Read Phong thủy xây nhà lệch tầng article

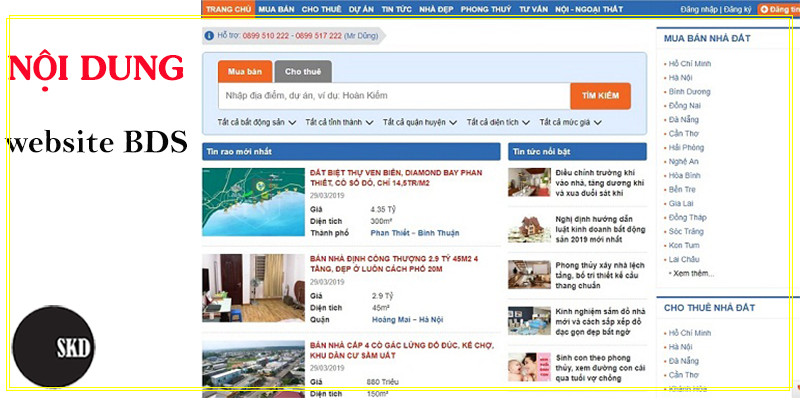[x=600, y=276]
